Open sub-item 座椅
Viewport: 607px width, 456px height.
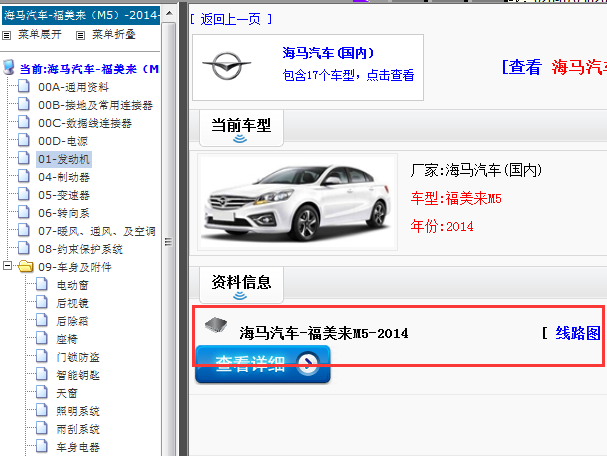coord(67,339)
